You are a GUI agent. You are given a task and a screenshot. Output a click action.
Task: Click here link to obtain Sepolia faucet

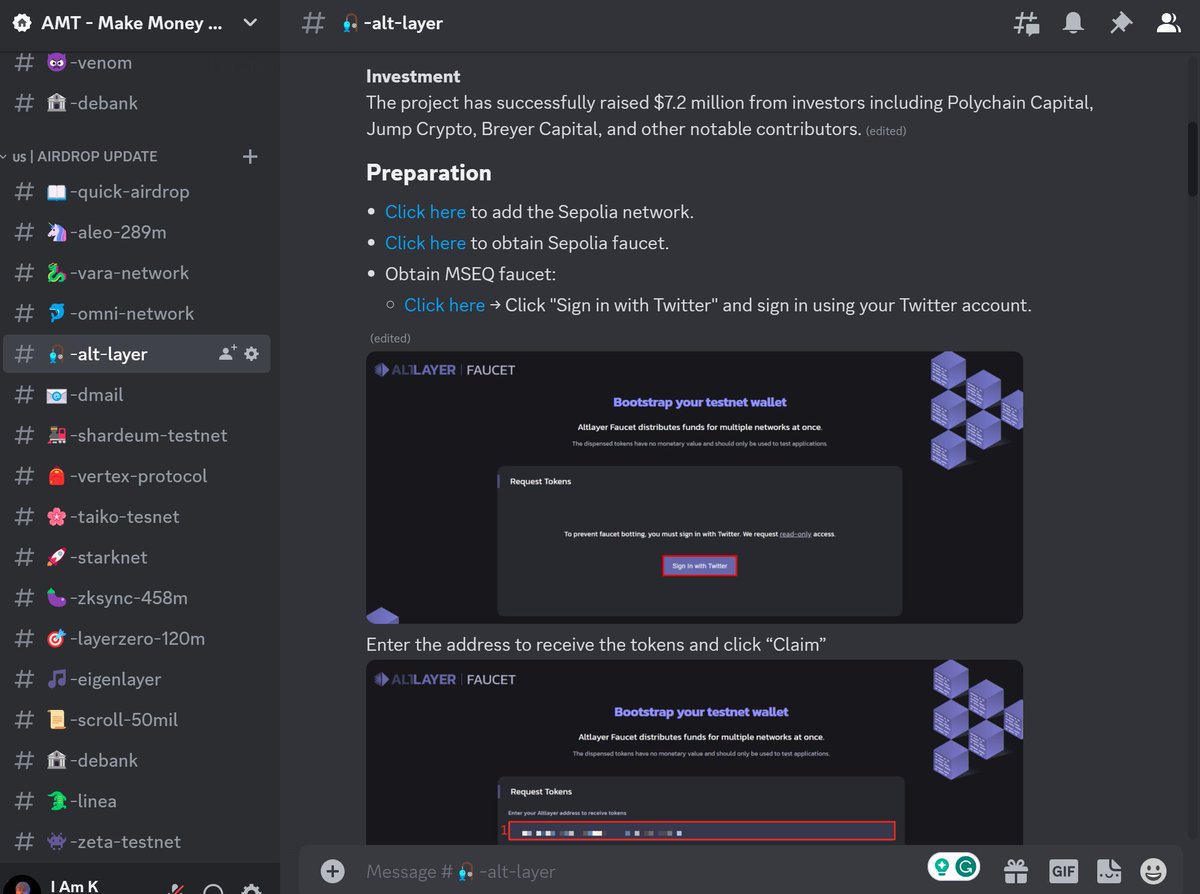425,243
